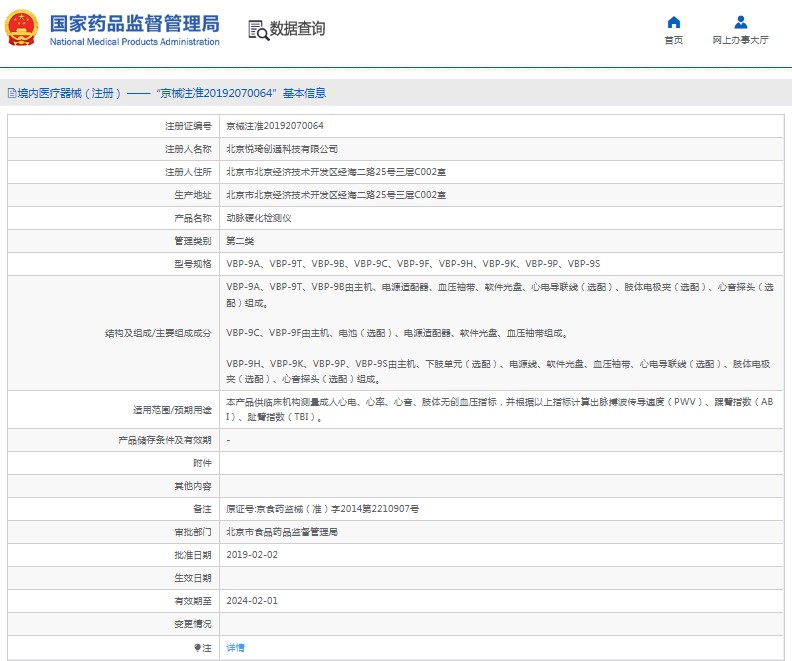792x661 pixels.
Task: Click the 其他内容 row label
Action: [x=192, y=486]
